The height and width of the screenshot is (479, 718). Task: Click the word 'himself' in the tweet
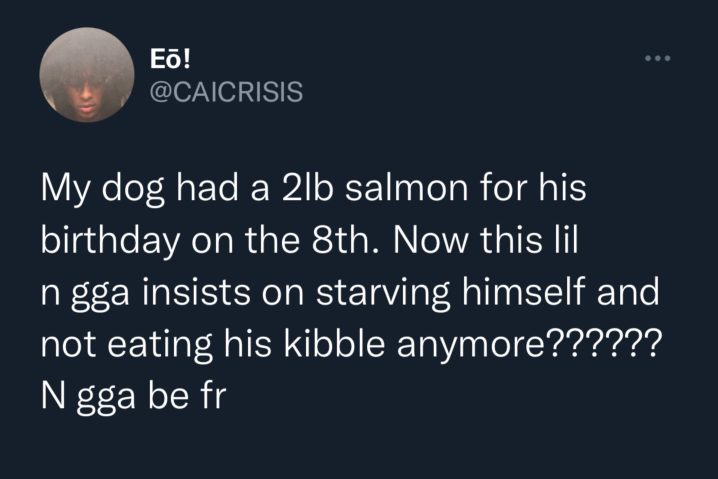tap(524, 292)
